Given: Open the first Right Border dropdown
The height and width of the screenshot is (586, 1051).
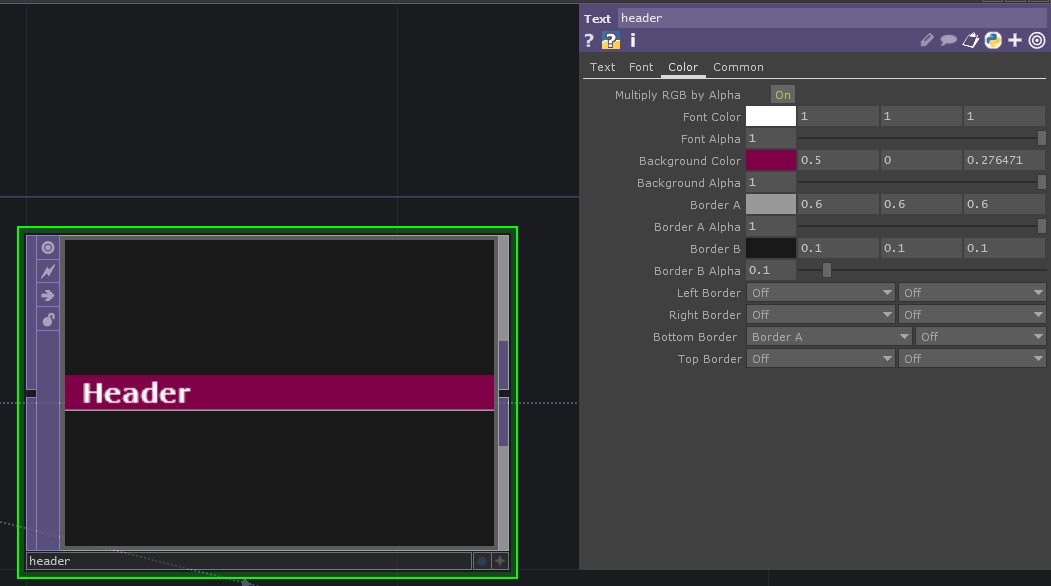Looking at the screenshot, I should click(x=820, y=315).
